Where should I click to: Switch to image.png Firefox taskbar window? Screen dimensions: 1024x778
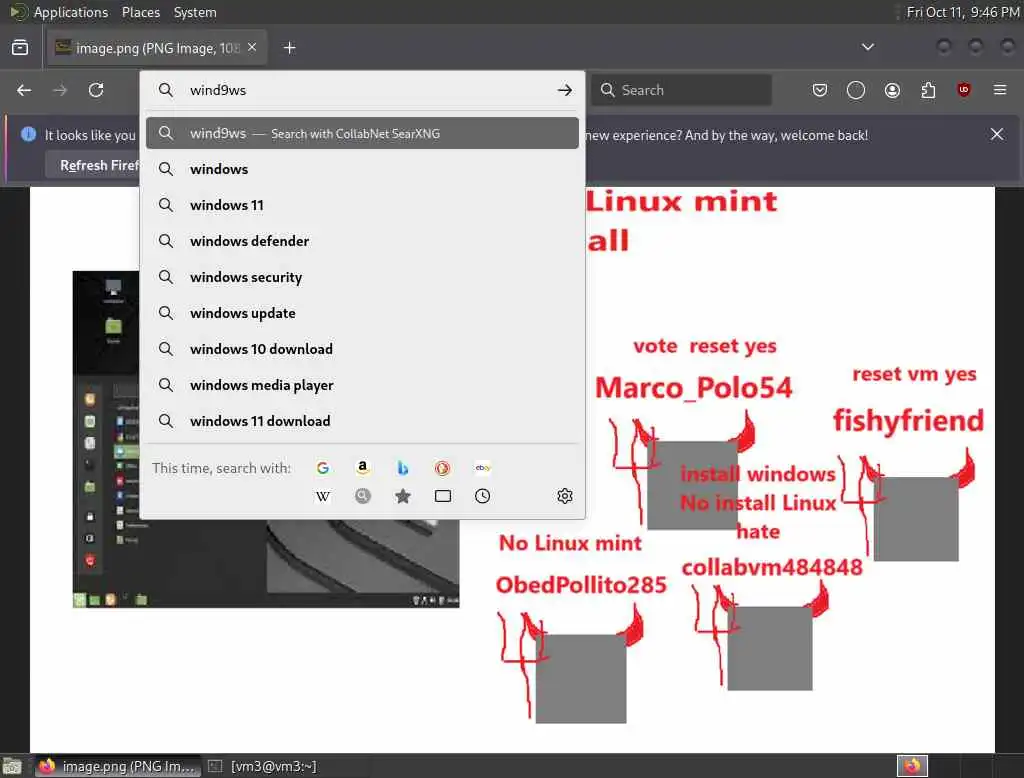click(x=118, y=766)
